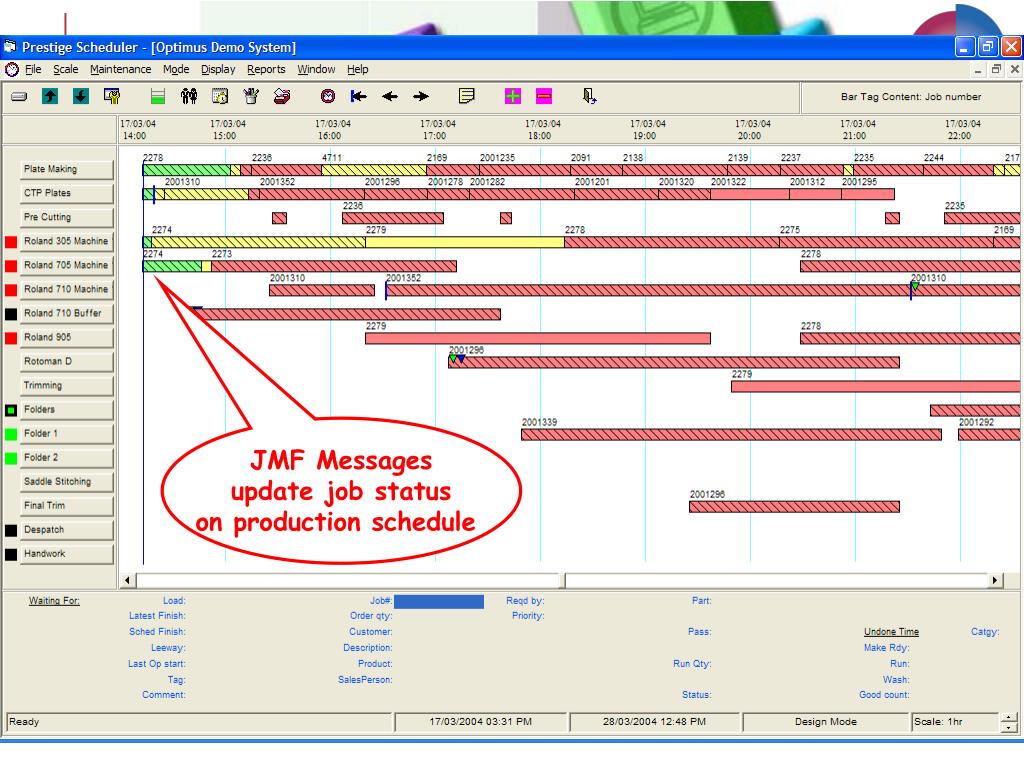Click red status square beside Roland 305
The width and height of the screenshot is (1024, 768).
[11, 242]
